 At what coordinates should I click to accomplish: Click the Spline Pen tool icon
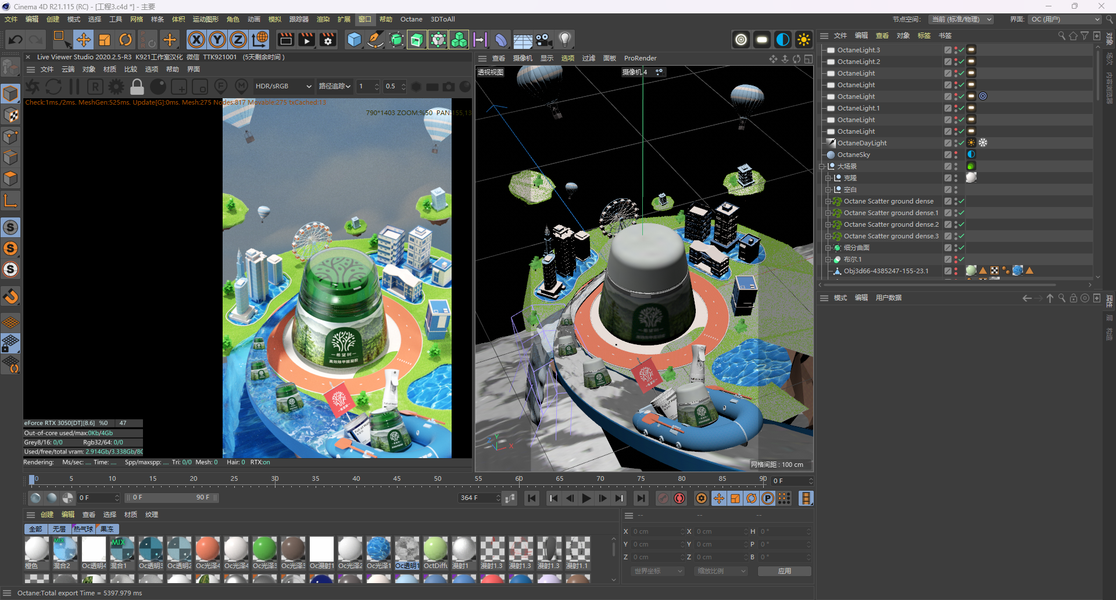(x=375, y=40)
